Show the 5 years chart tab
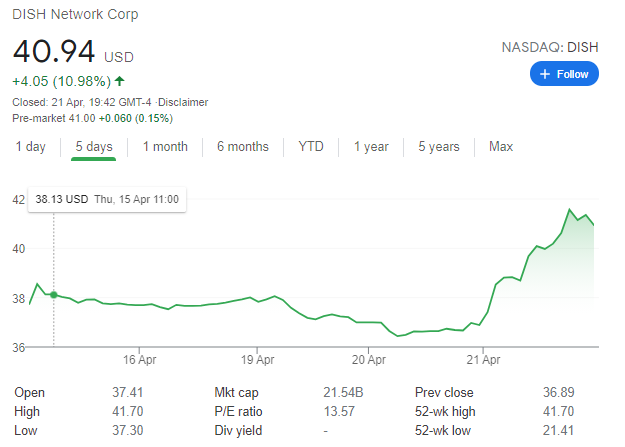This screenshot has height=447, width=625. click(x=439, y=147)
